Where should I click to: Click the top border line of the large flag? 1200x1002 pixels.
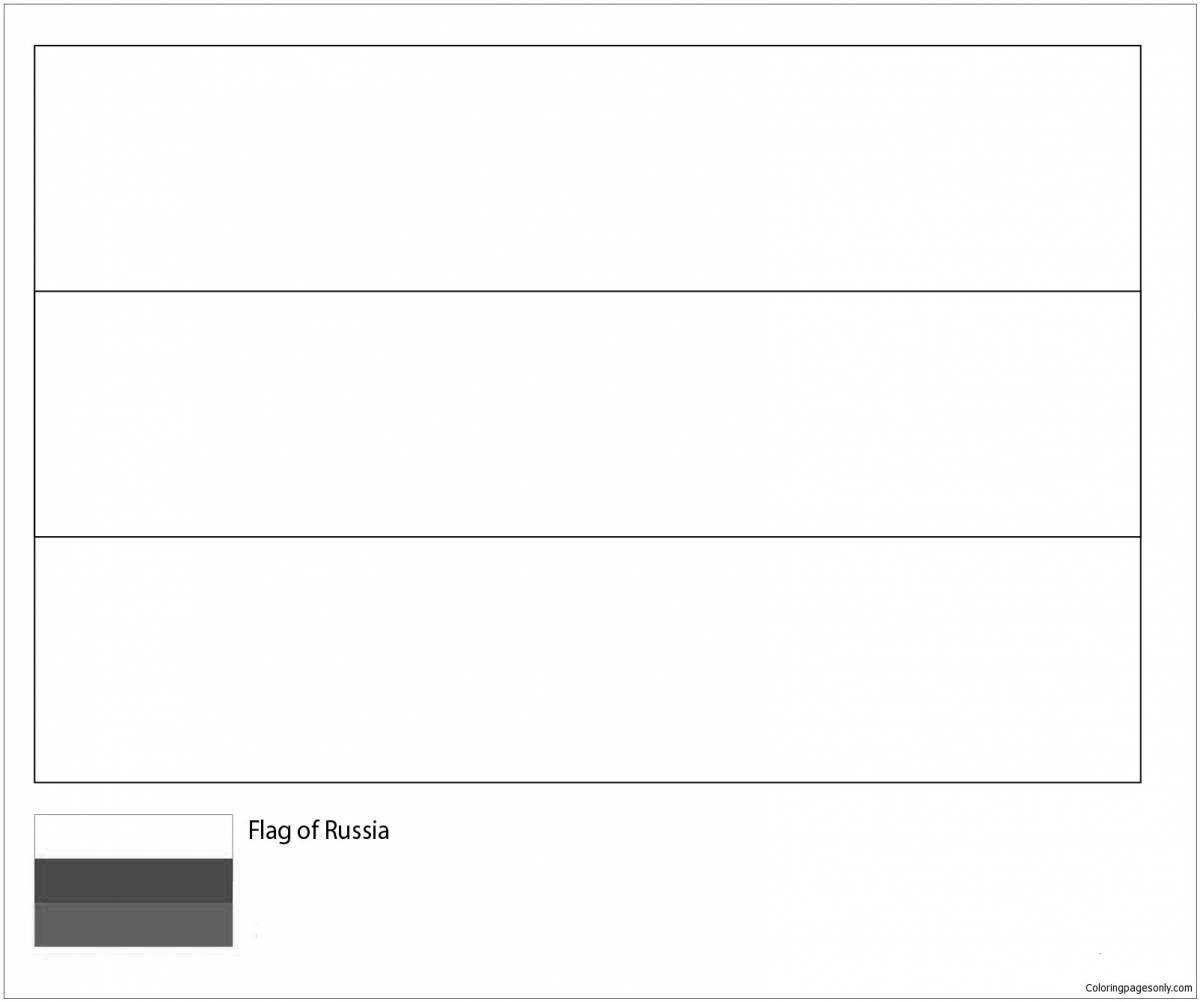point(587,46)
